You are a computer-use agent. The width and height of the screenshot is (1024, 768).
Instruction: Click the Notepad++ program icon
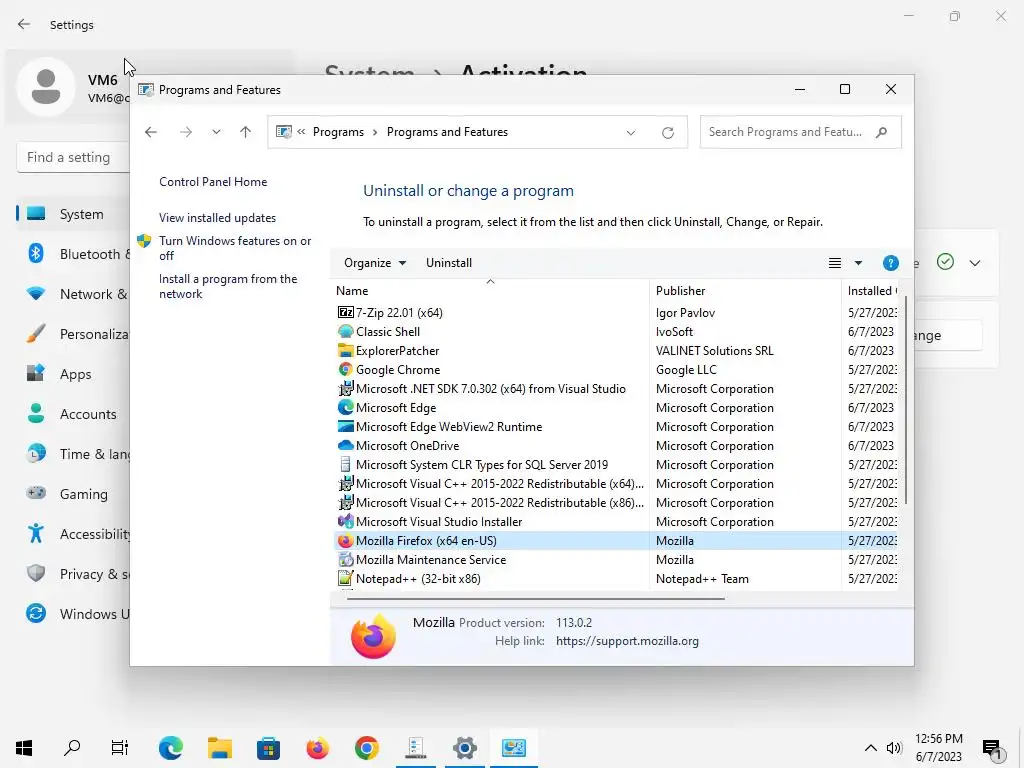[345, 579]
